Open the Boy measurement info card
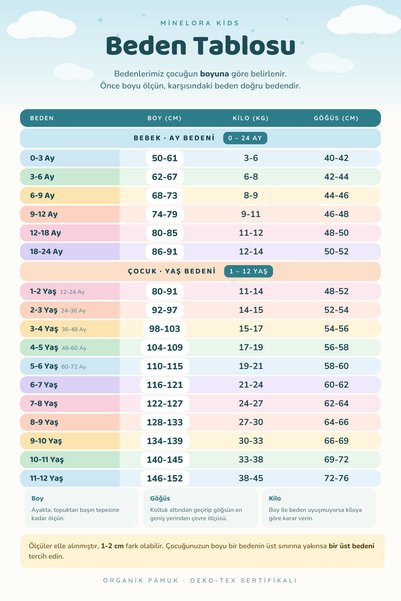This screenshot has width=401, height=601. 81,508
